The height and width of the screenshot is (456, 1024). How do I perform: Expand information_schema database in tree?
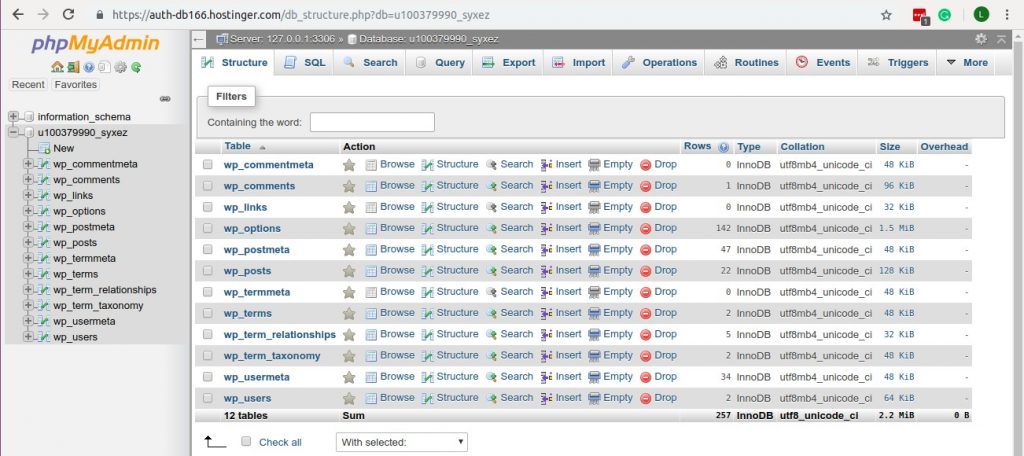click(12, 116)
